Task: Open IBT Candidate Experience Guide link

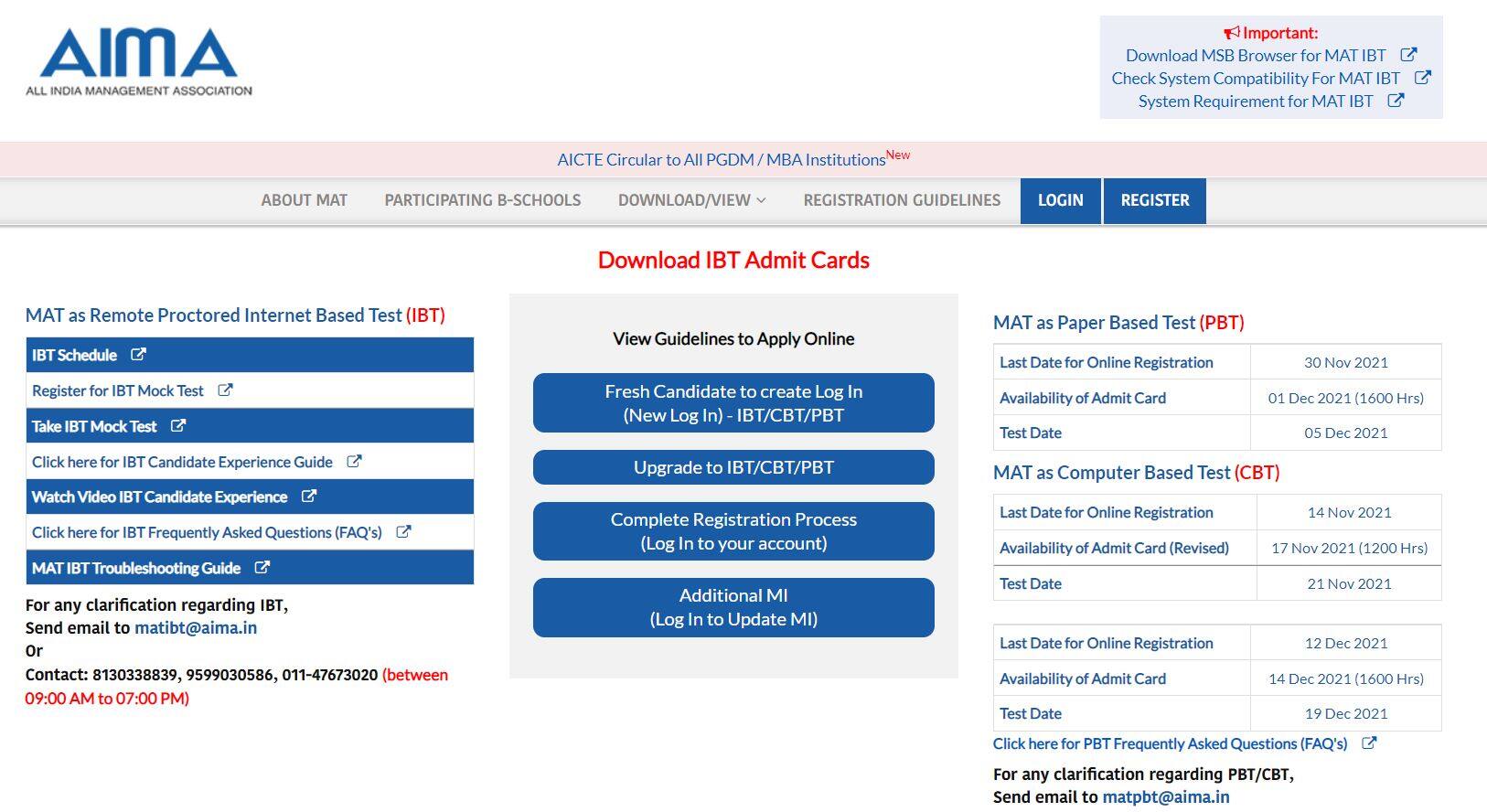Action: tap(182, 462)
